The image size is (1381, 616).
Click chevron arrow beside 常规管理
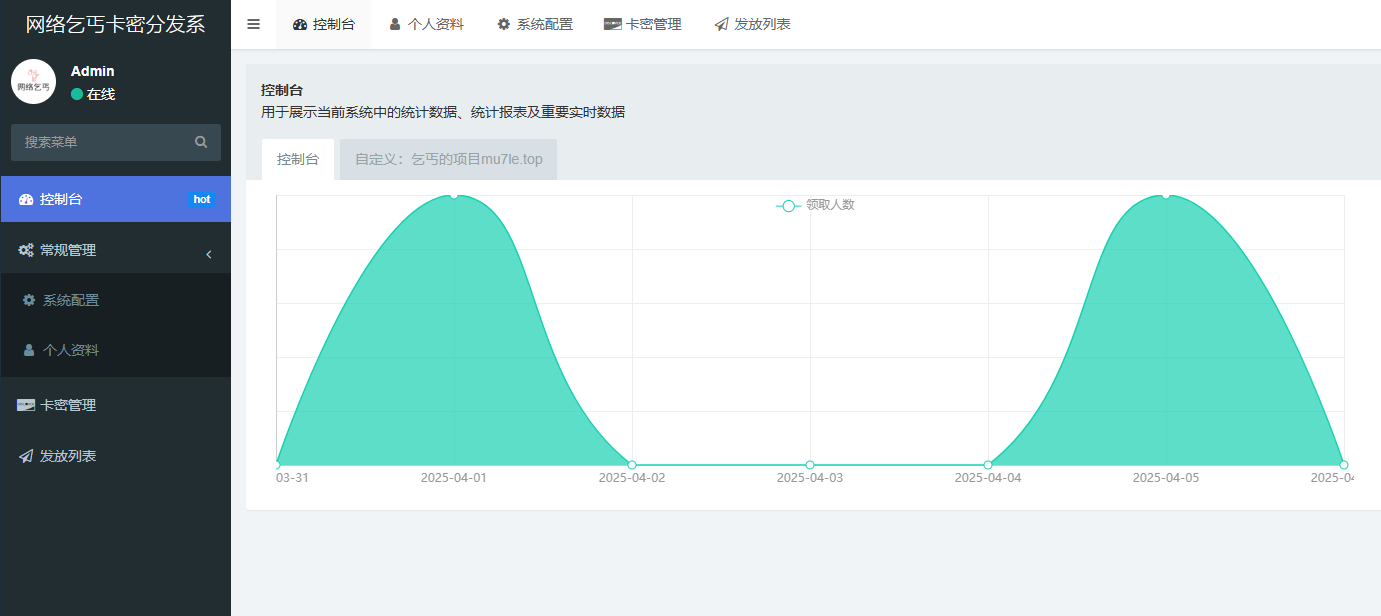pyautogui.click(x=209, y=254)
